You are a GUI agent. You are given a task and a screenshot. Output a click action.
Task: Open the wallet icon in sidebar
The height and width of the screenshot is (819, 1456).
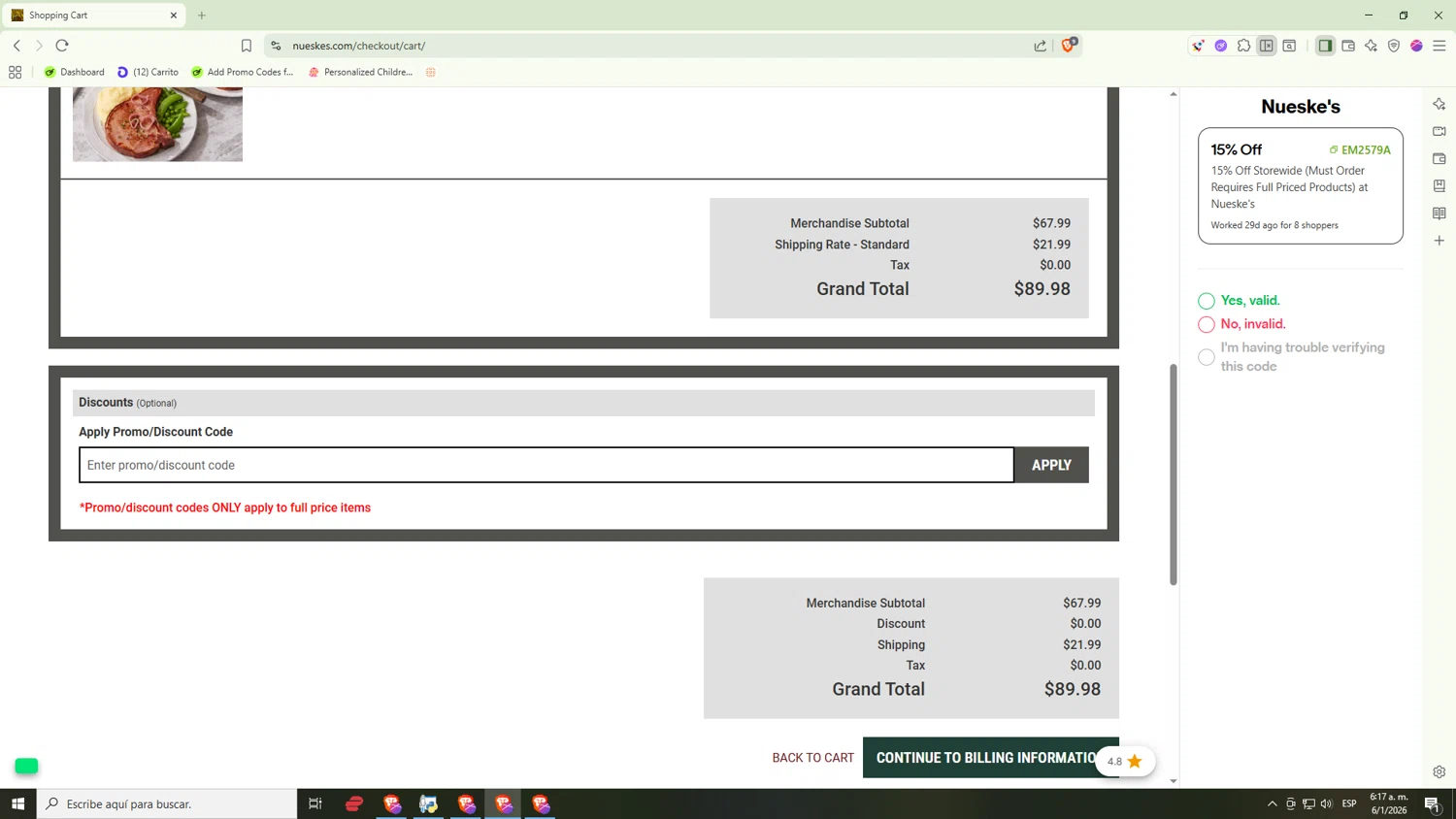1439,158
